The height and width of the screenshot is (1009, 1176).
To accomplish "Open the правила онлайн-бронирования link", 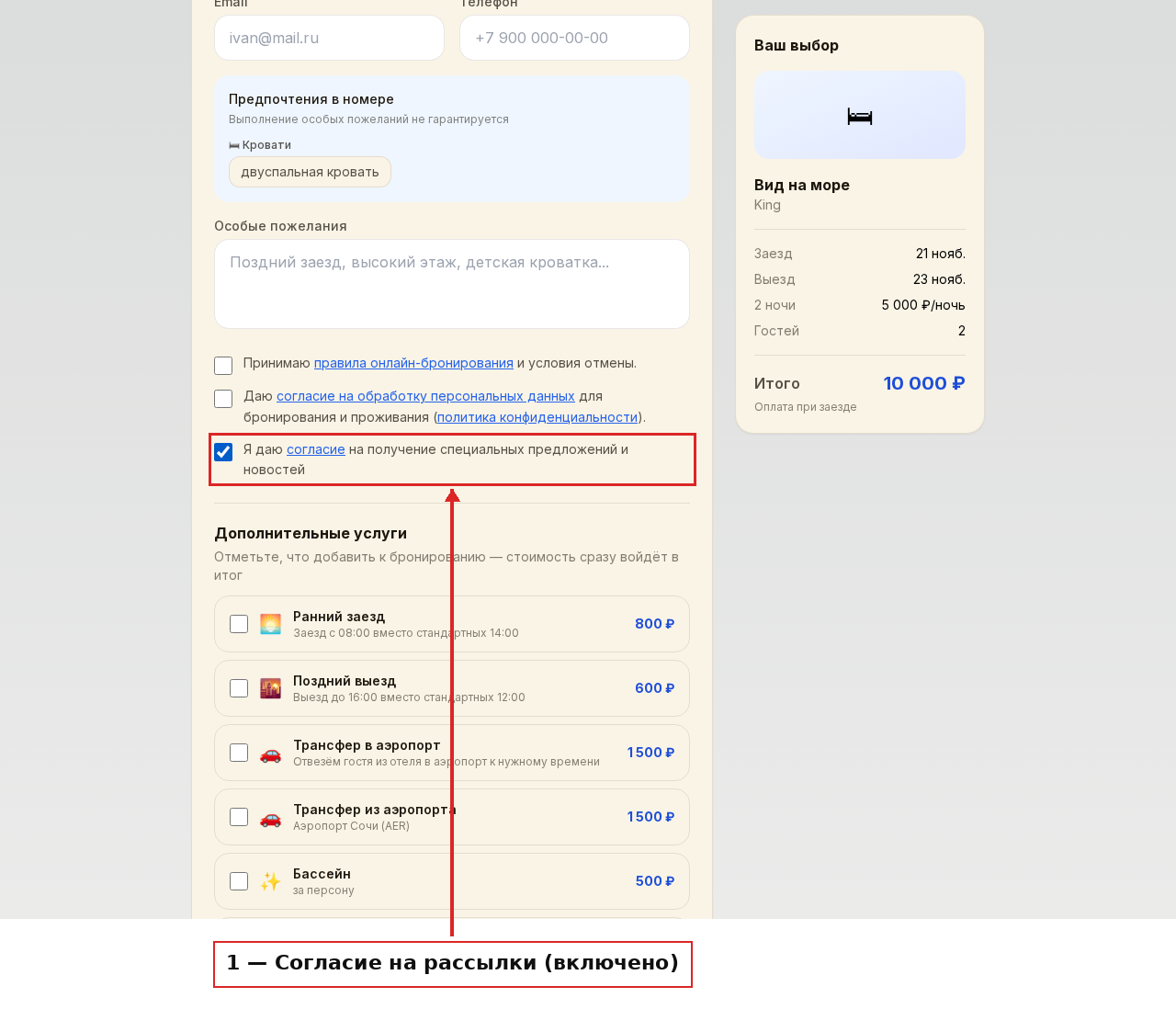I will click(413, 363).
